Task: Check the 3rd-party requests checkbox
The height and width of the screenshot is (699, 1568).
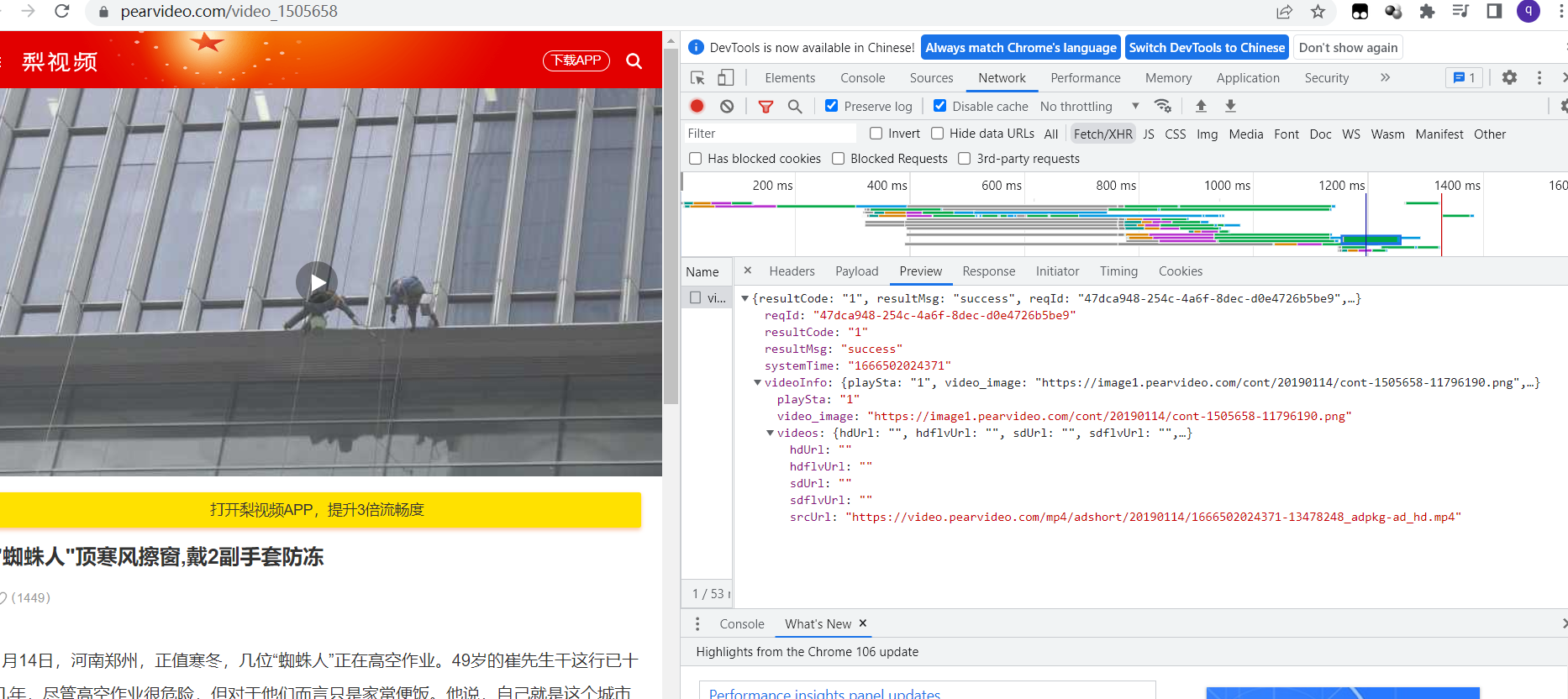Action: [x=965, y=159]
